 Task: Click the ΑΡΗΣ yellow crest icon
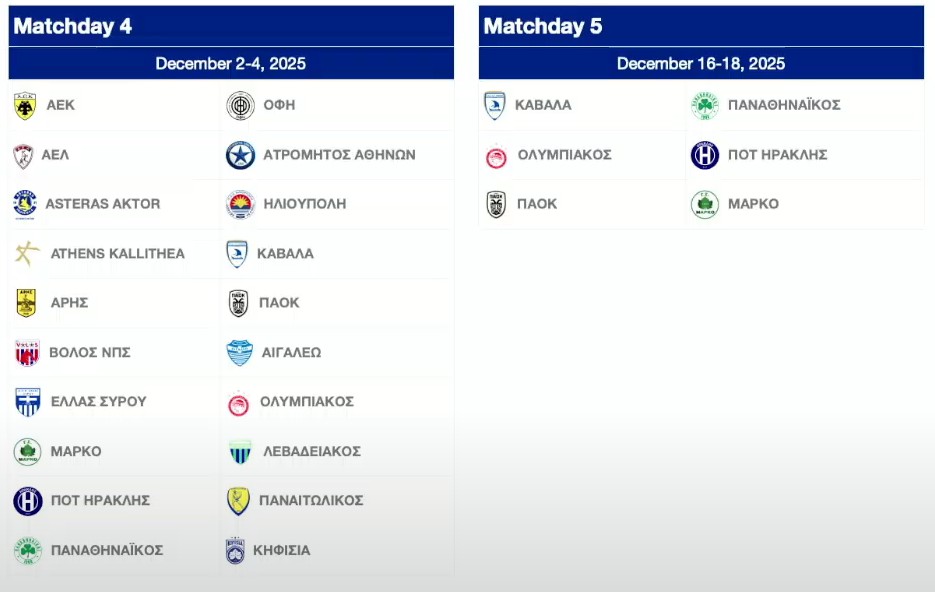(26, 303)
